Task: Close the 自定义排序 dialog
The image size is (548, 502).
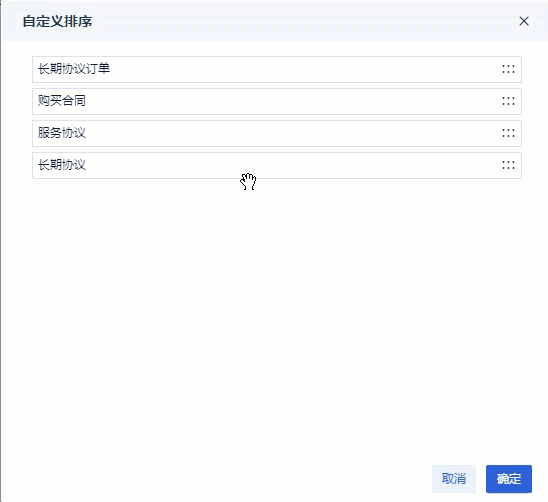Action: (524, 21)
